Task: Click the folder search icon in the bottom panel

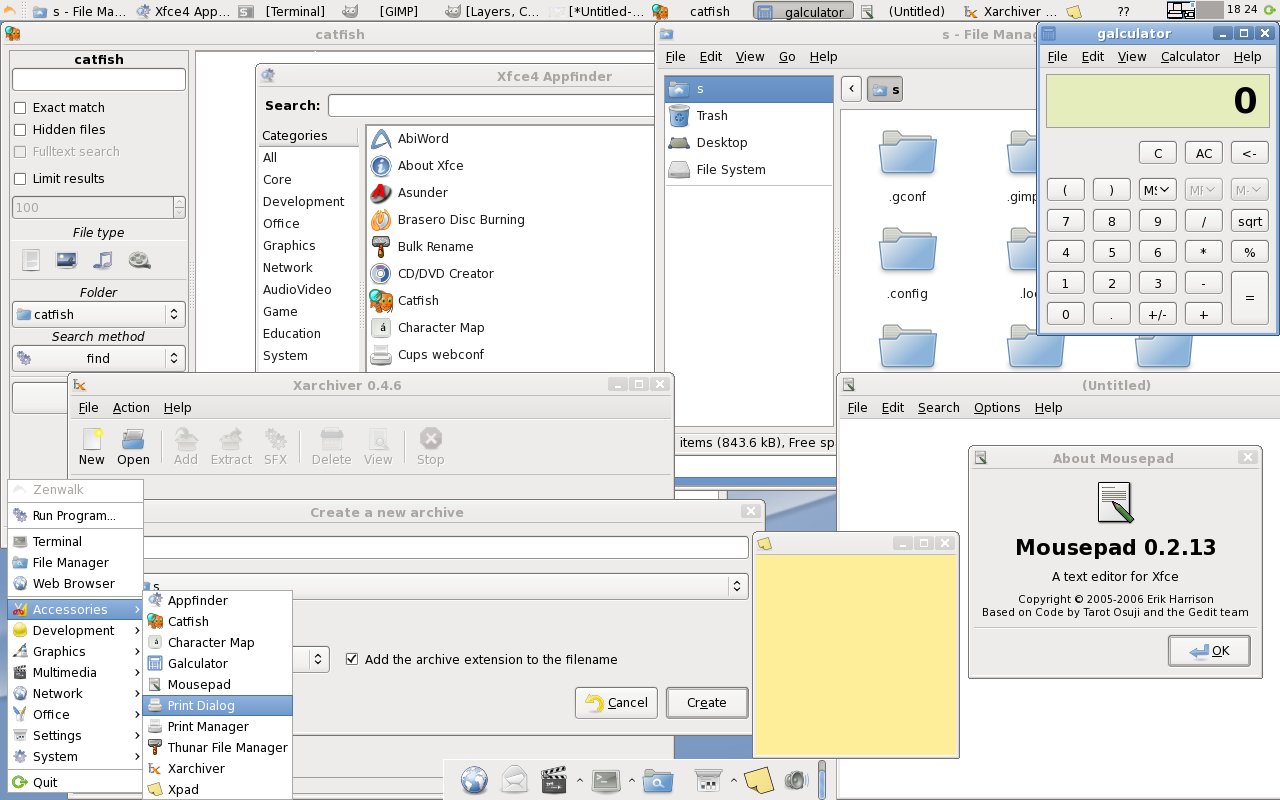Action: tap(657, 780)
